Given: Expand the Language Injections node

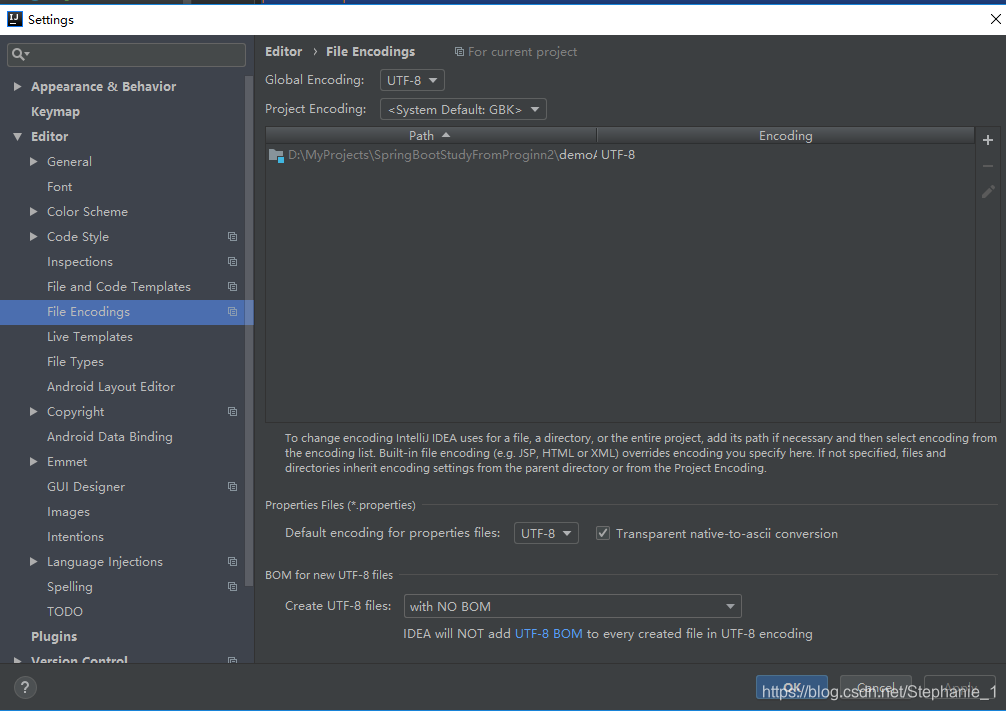Looking at the screenshot, I should pyautogui.click(x=33, y=561).
